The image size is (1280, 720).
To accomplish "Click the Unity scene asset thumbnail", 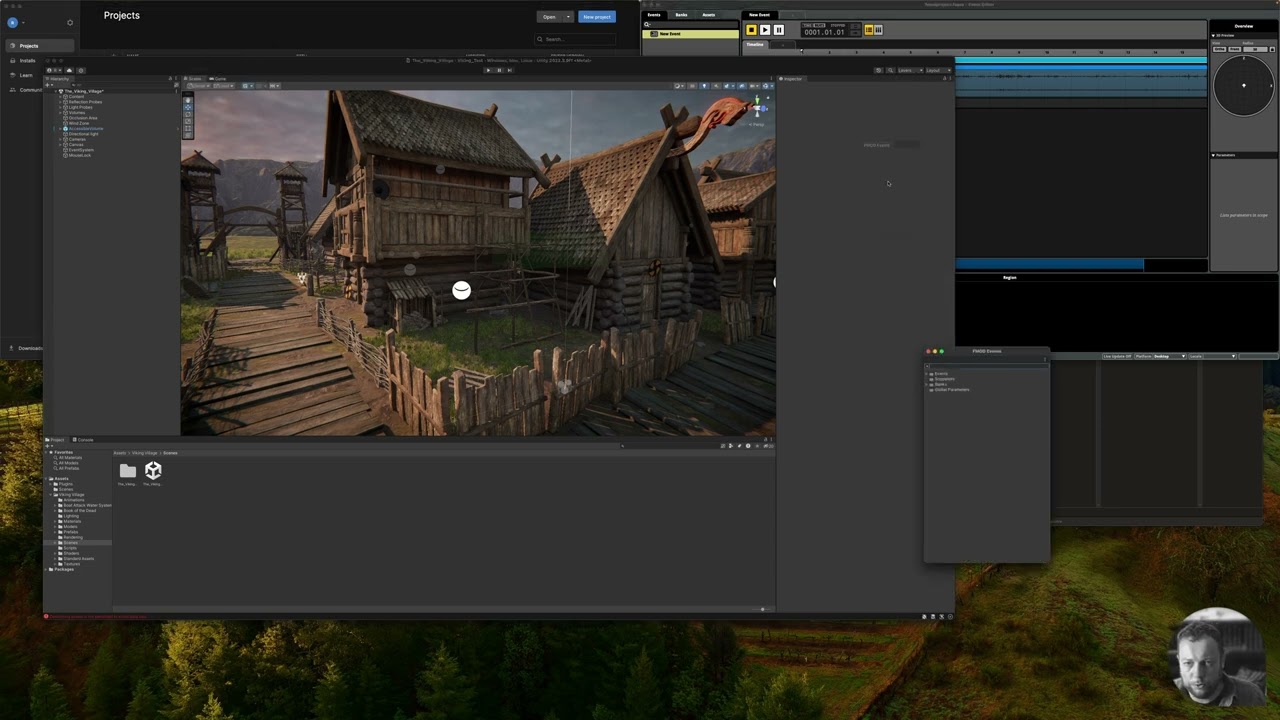I will pyautogui.click(x=153, y=470).
